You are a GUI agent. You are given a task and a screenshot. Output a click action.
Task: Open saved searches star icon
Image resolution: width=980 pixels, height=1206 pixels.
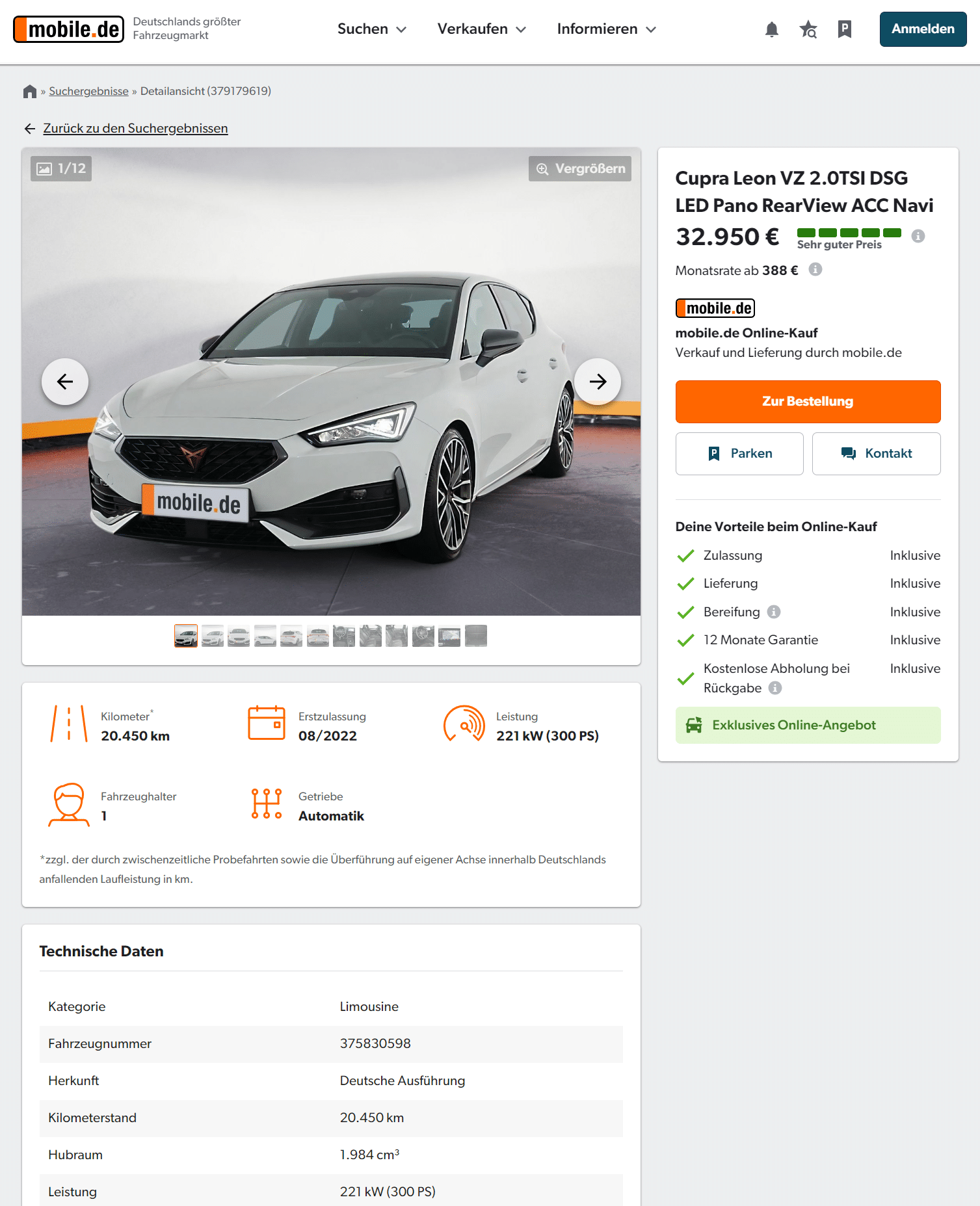click(808, 29)
